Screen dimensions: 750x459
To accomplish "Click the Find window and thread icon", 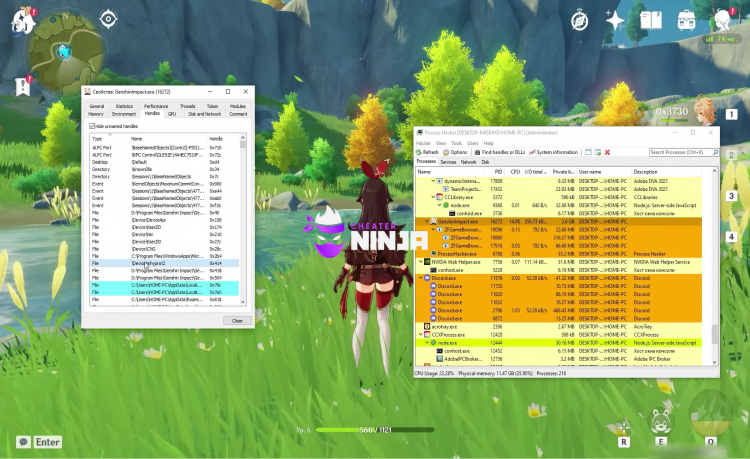I will tap(598, 152).
